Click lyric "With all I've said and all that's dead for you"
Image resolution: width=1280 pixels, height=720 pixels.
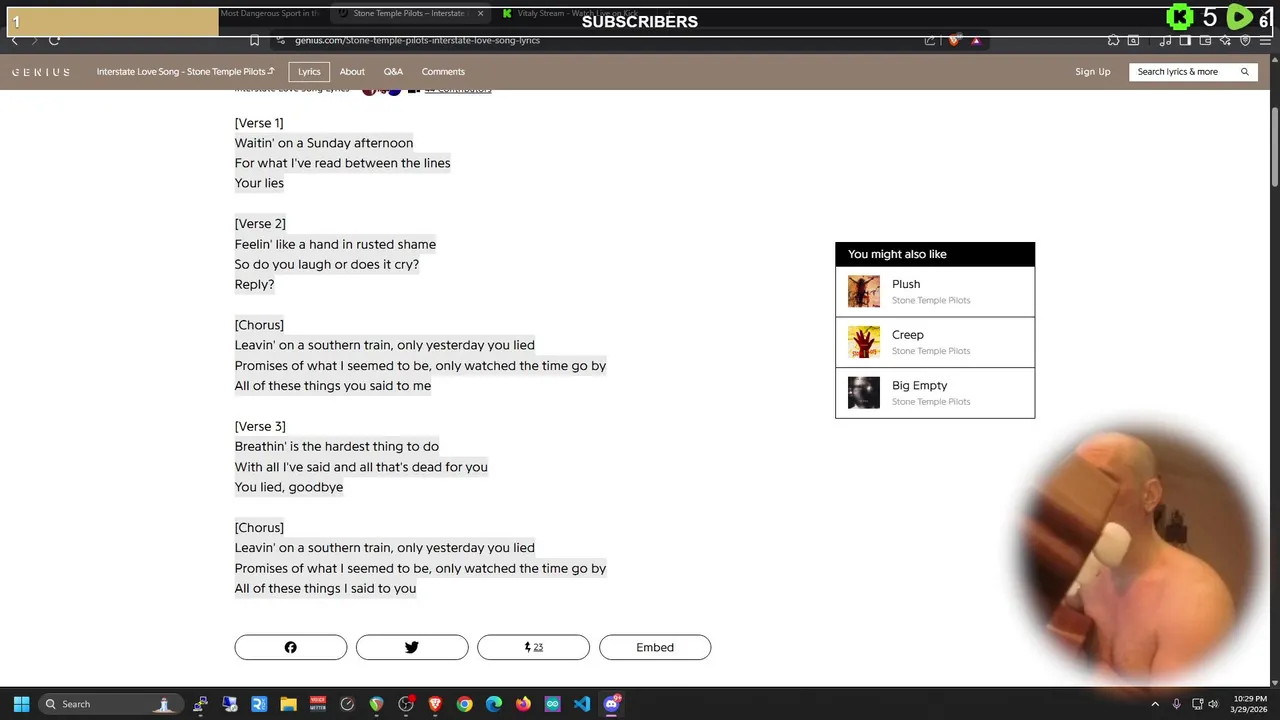(x=361, y=467)
